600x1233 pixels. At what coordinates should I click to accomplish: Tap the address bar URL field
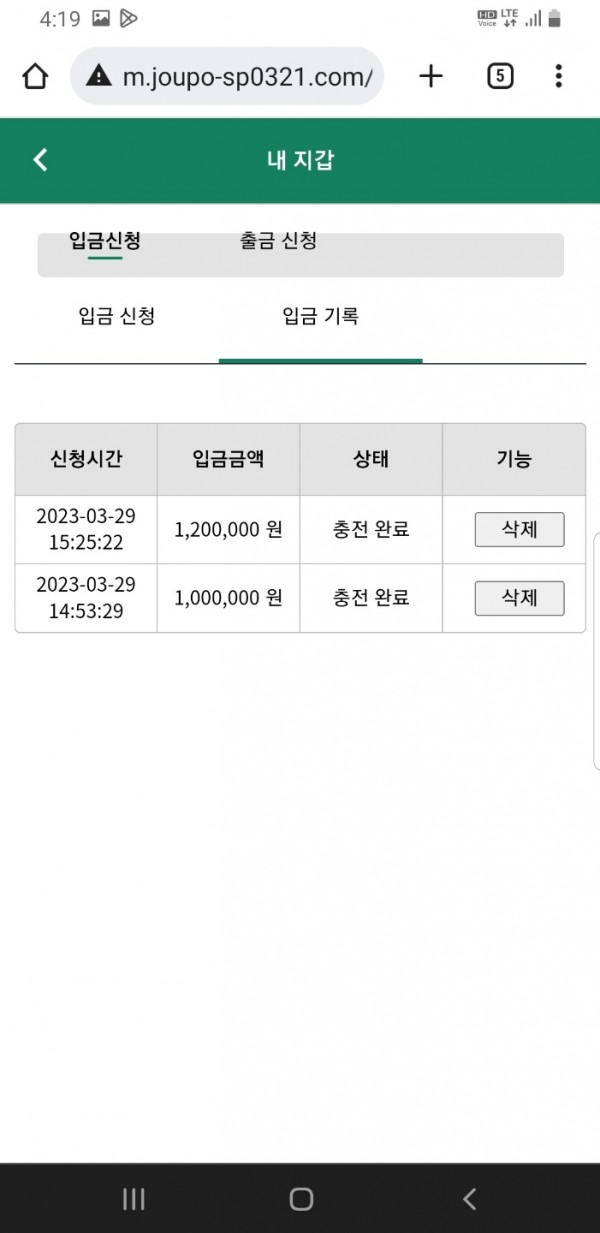click(246, 77)
